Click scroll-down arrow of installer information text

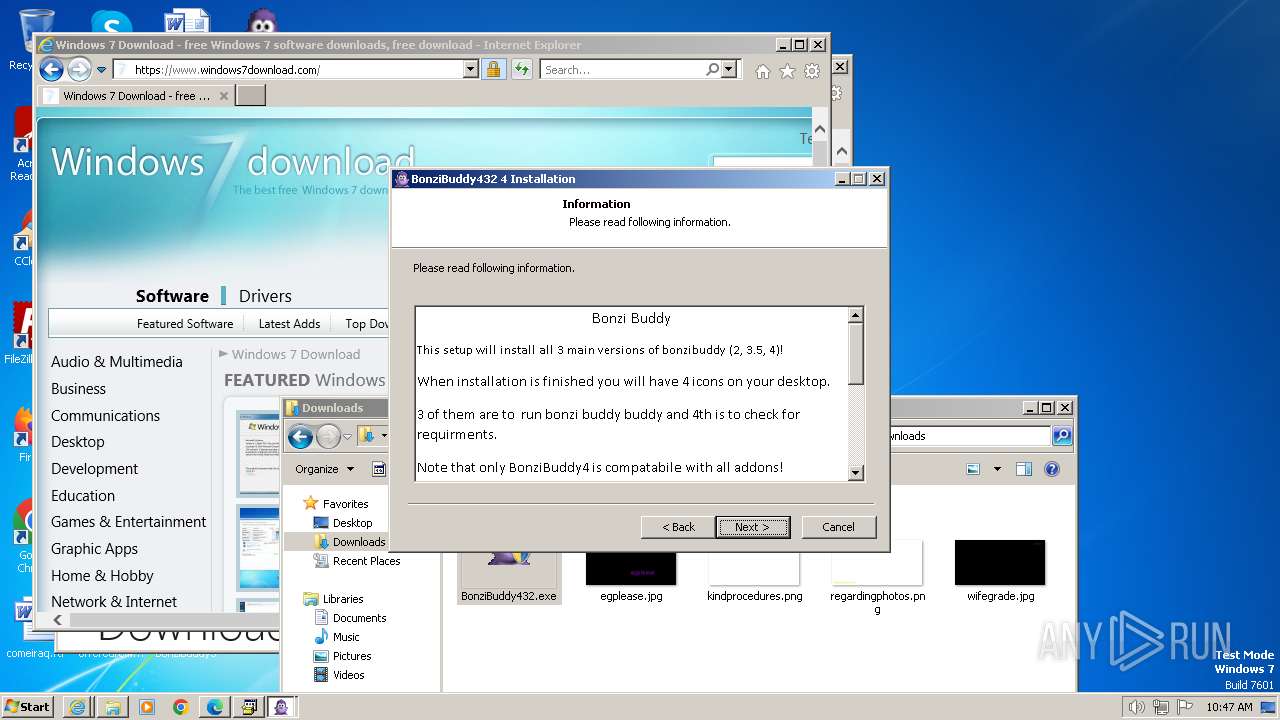855,473
